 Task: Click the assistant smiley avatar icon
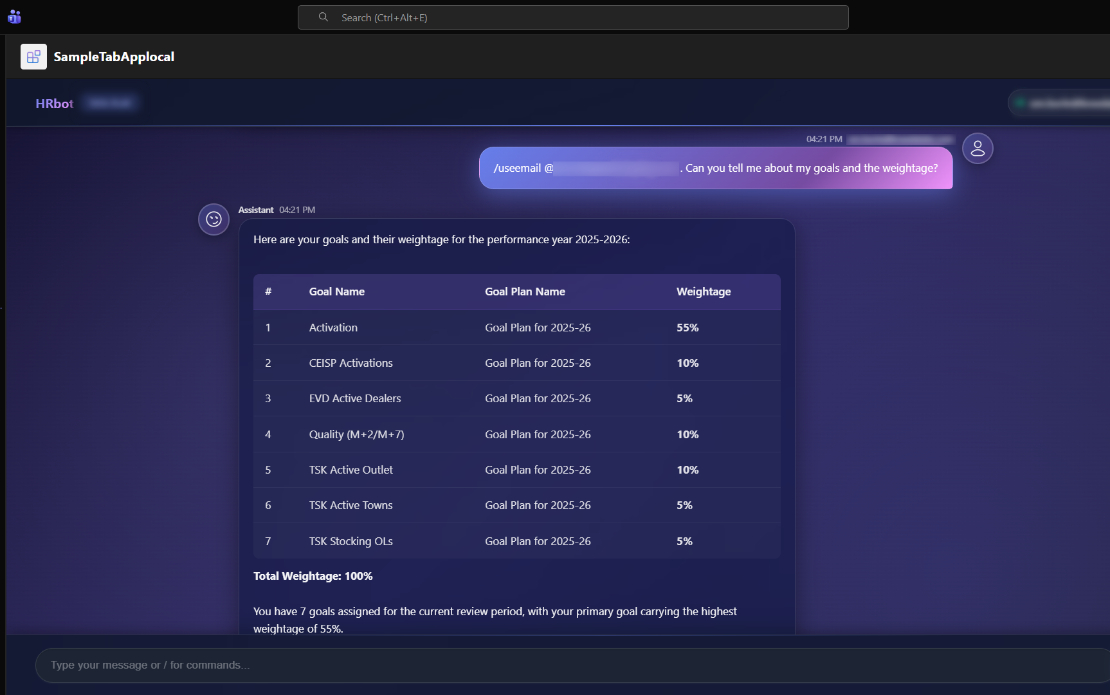(x=214, y=219)
